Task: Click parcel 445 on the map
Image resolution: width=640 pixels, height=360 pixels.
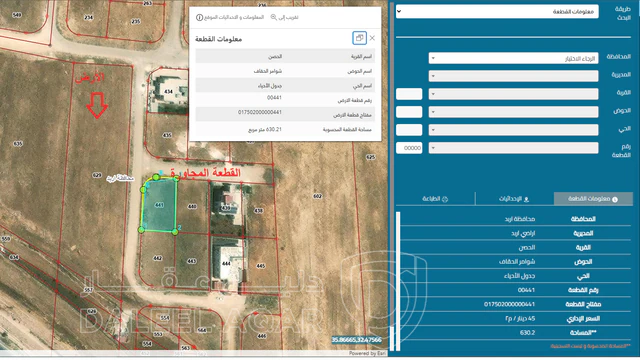Action: pyautogui.click(x=261, y=266)
